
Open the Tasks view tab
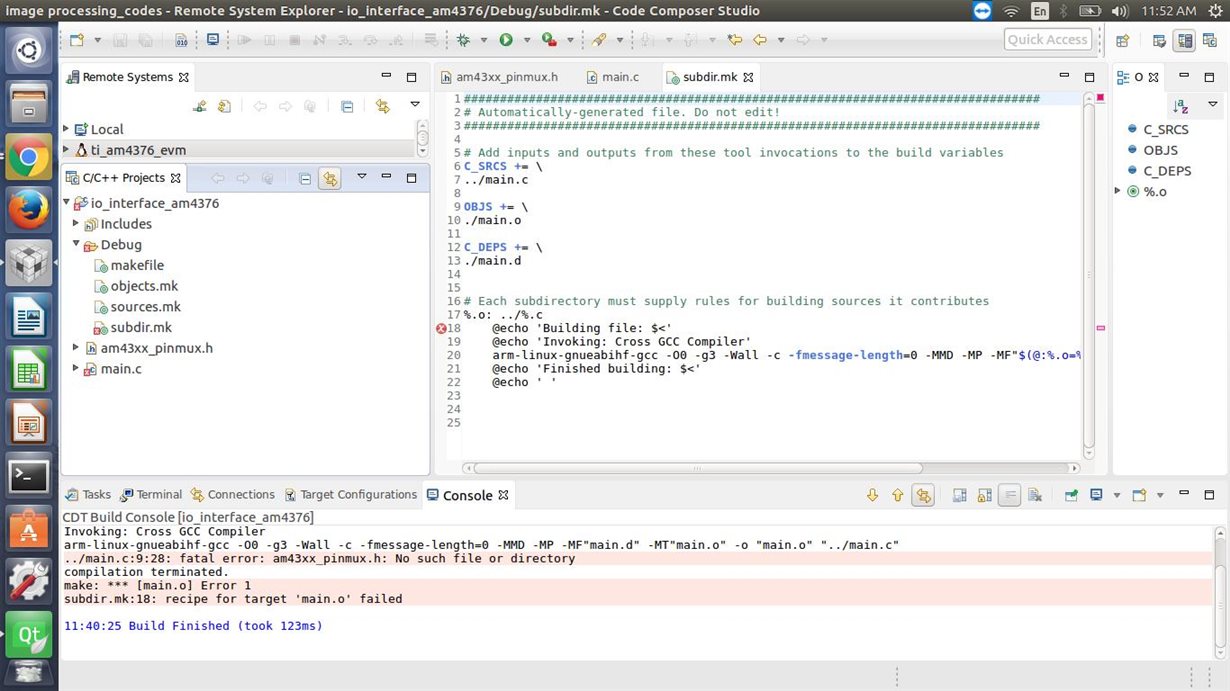click(x=87, y=495)
